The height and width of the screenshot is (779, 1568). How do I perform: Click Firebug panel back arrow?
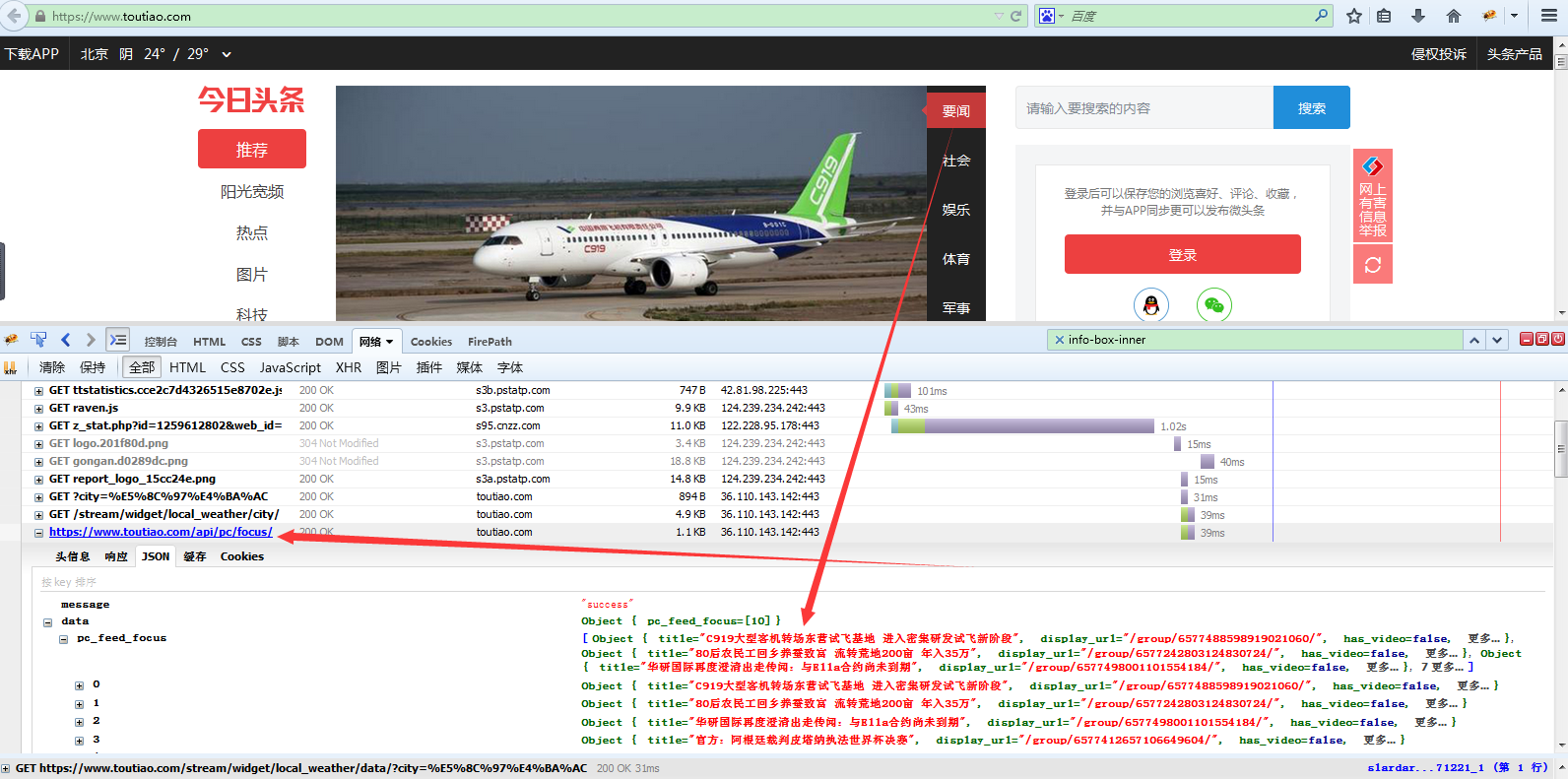[x=66, y=340]
